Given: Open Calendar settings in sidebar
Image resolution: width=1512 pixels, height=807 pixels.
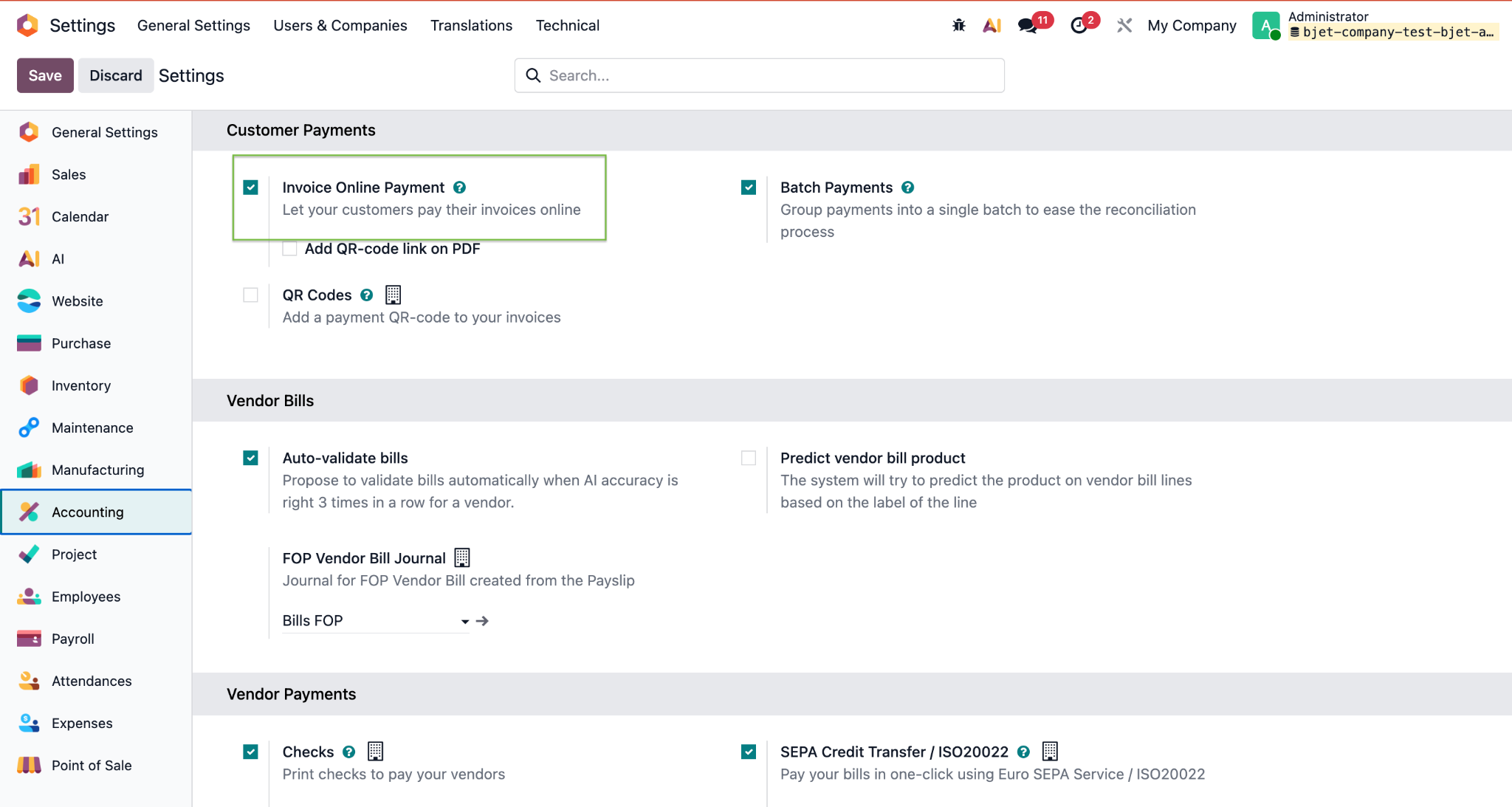Looking at the screenshot, I should [x=96, y=216].
